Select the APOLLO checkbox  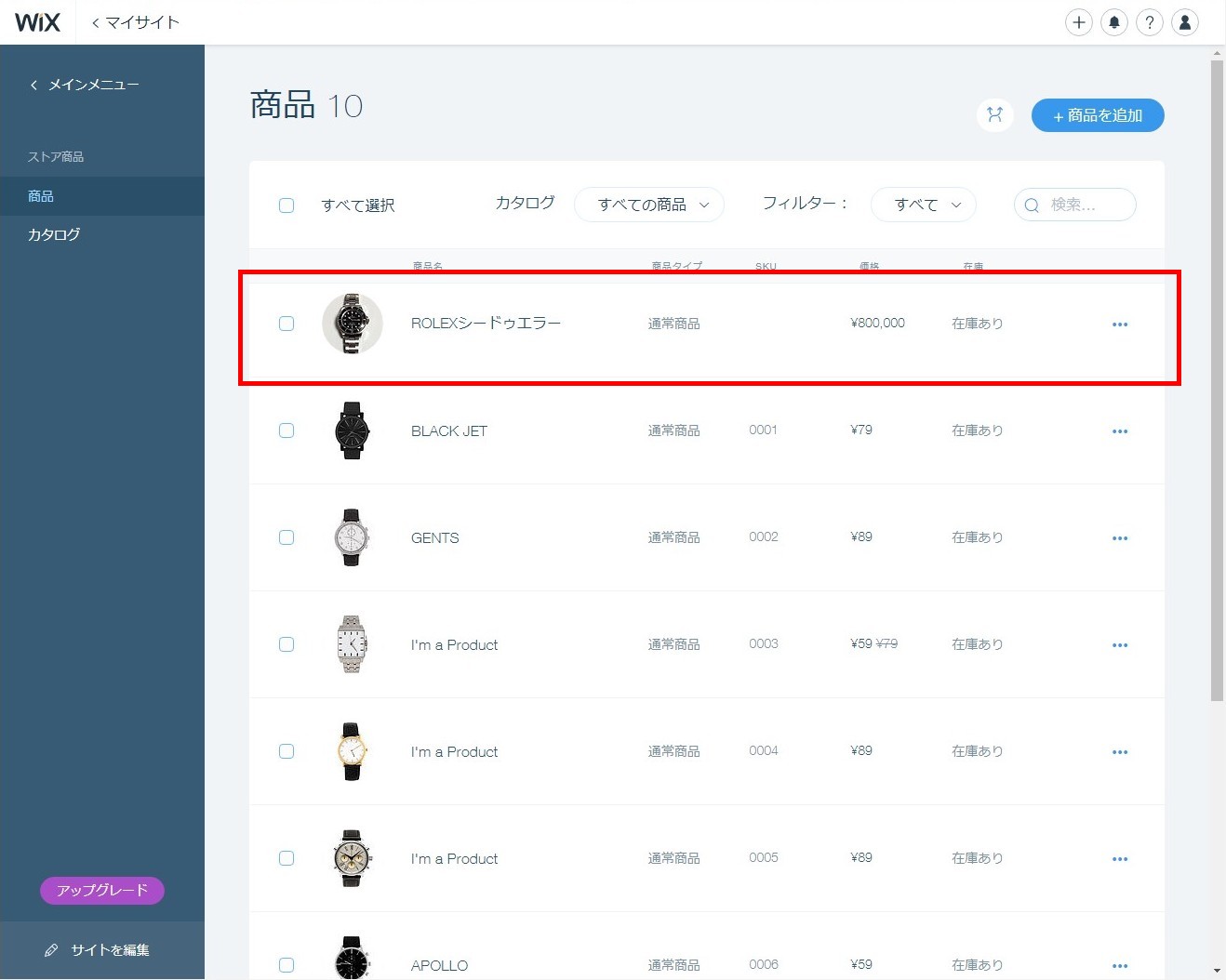tap(287, 965)
